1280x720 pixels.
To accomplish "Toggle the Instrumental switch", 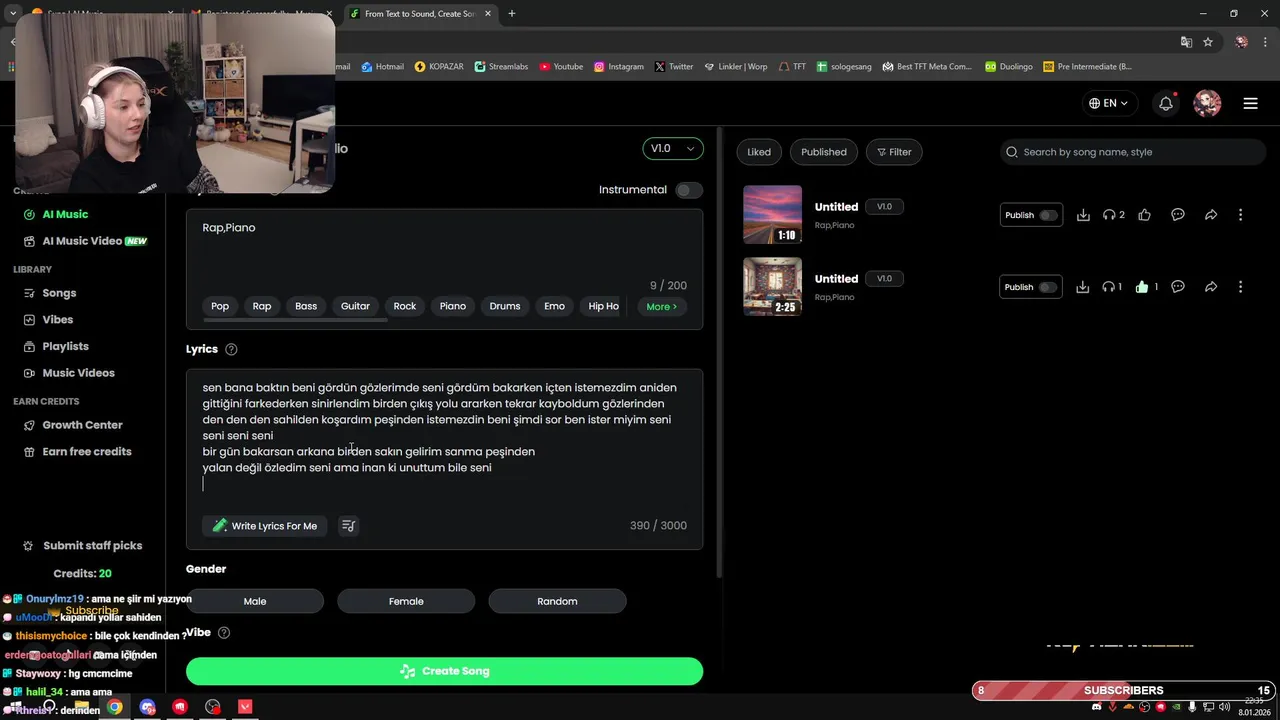I will (x=689, y=190).
